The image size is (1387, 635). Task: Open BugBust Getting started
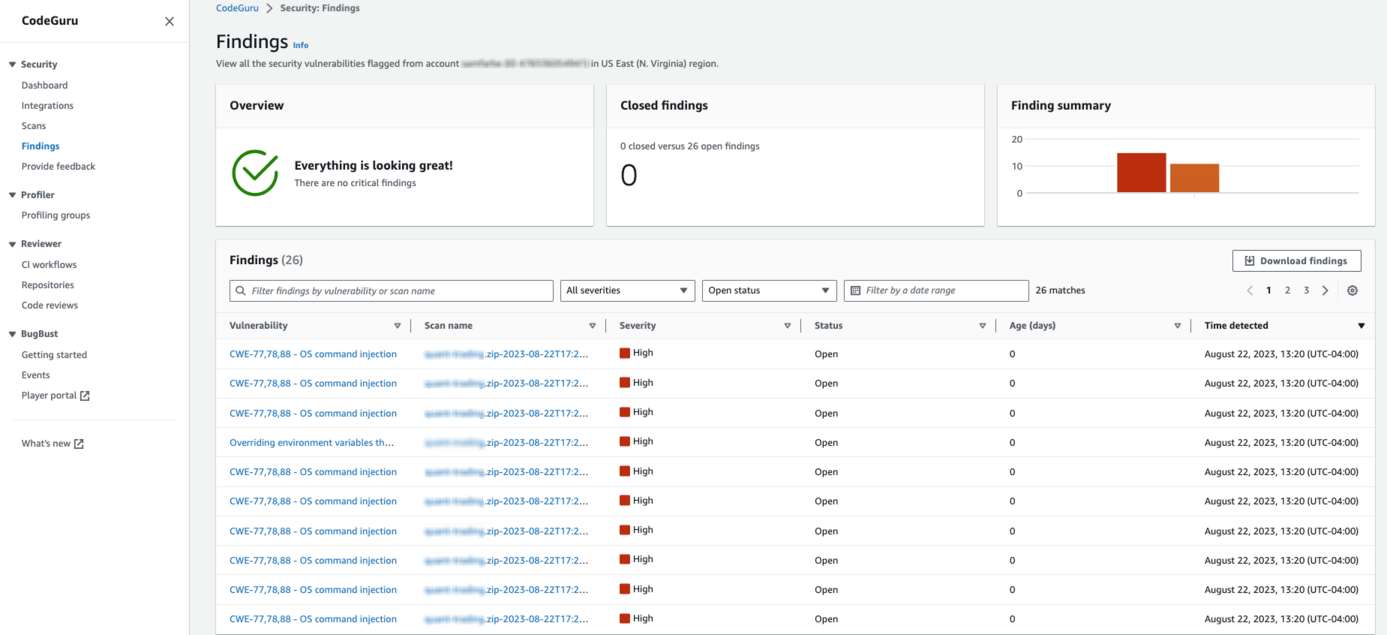pos(54,355)
